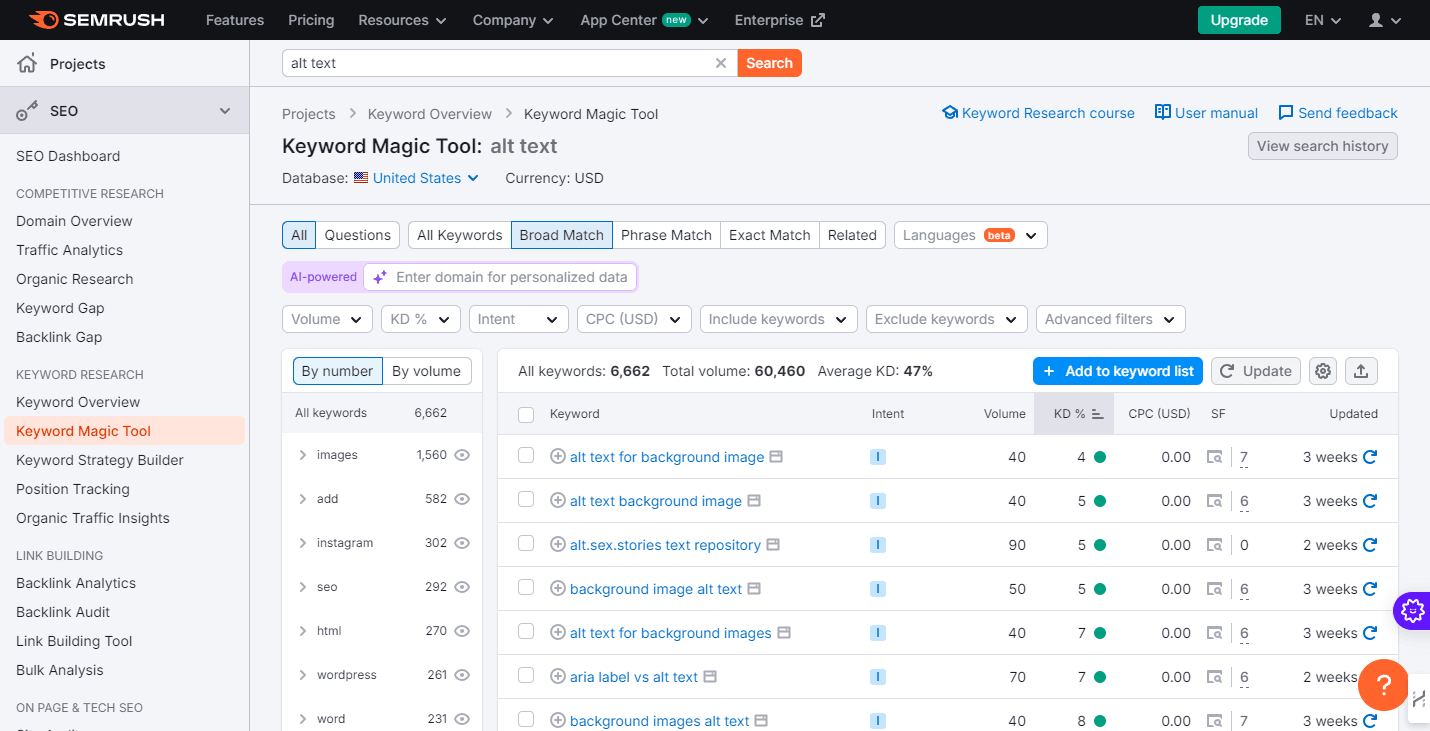The width and height of the screenshot is (1430, 731).
Task: Click the Semrush logo
Action: tap(96, 20)
